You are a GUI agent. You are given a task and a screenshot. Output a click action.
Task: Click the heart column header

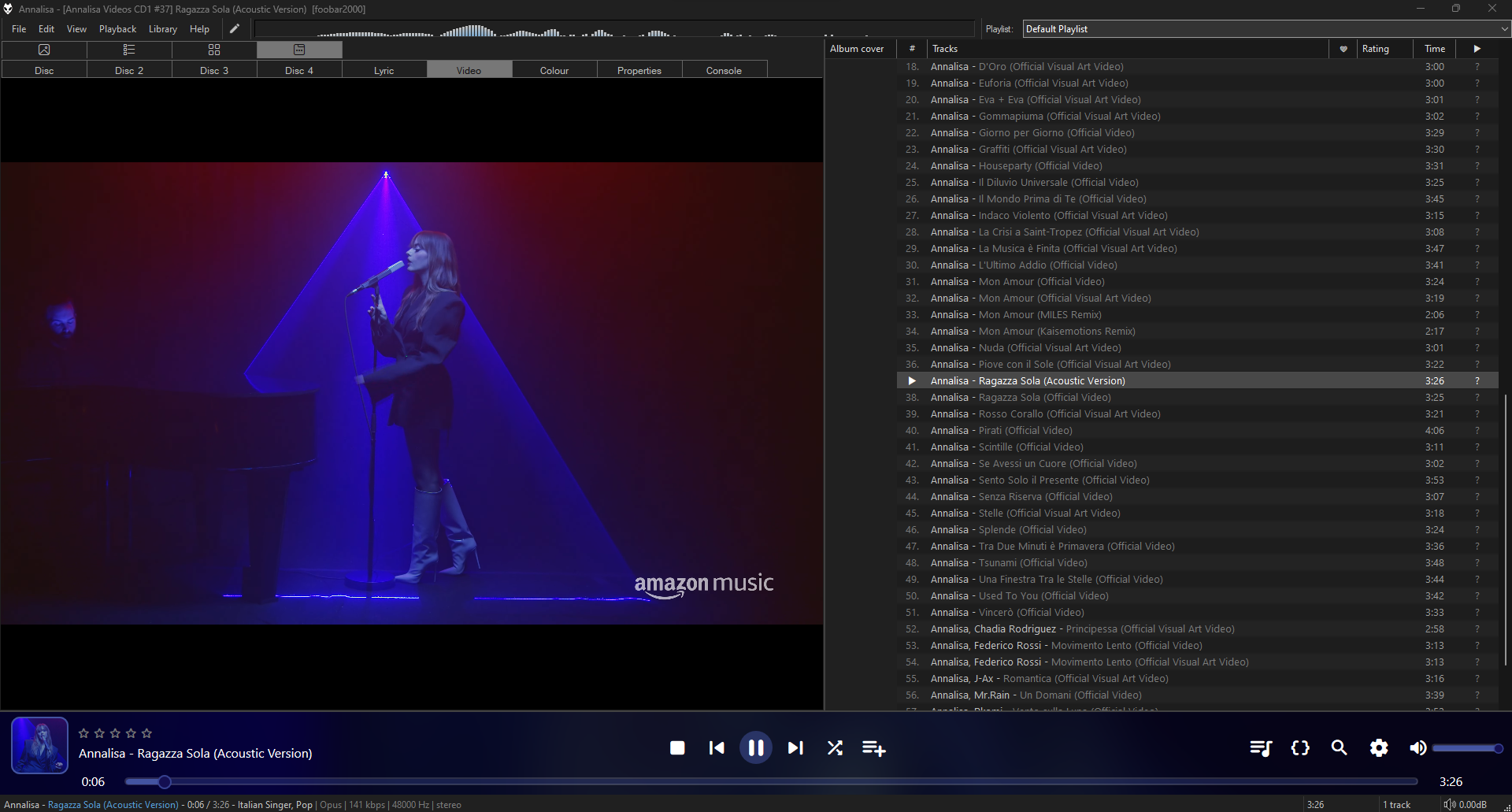1343,49
